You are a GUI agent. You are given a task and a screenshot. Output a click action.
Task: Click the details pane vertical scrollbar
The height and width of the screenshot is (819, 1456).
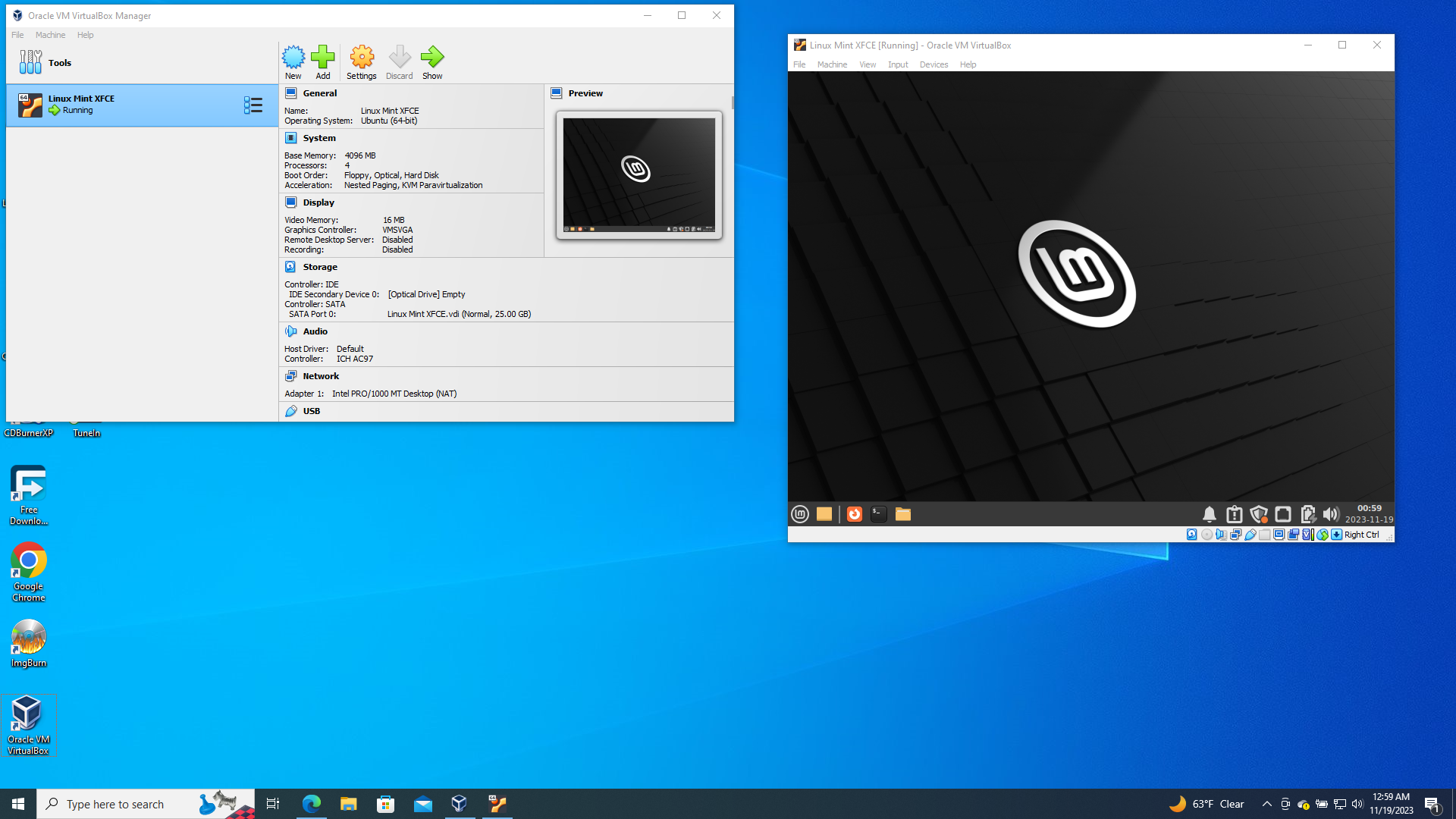(x=732, y=102)
